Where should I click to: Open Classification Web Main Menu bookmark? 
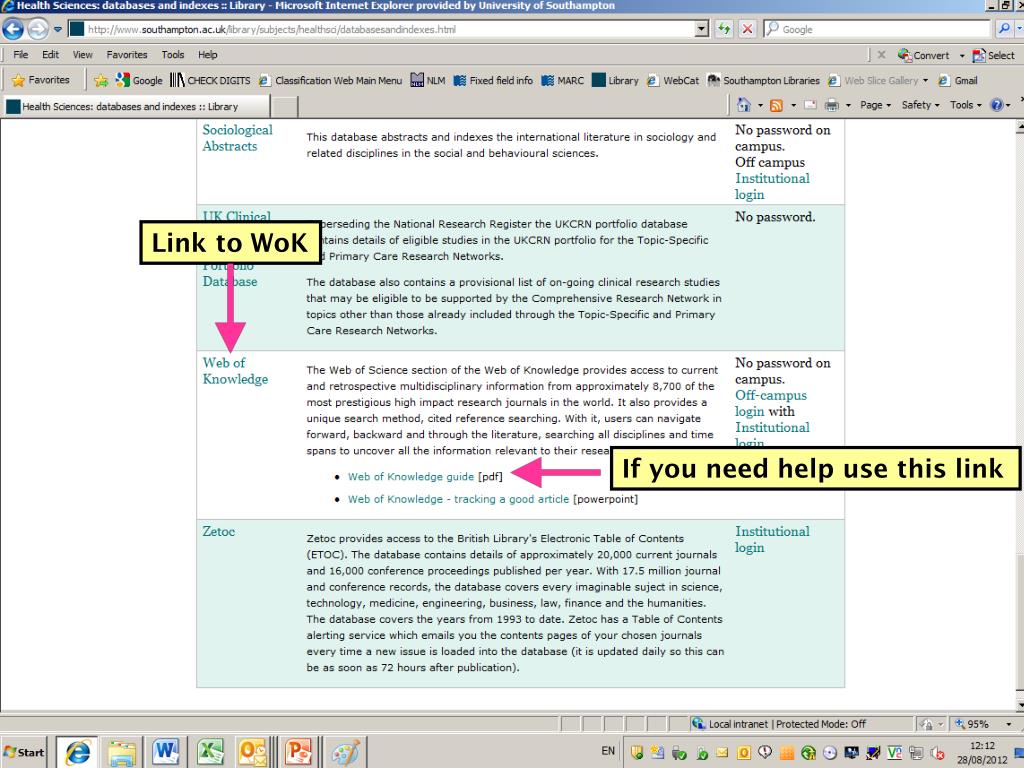330,80
